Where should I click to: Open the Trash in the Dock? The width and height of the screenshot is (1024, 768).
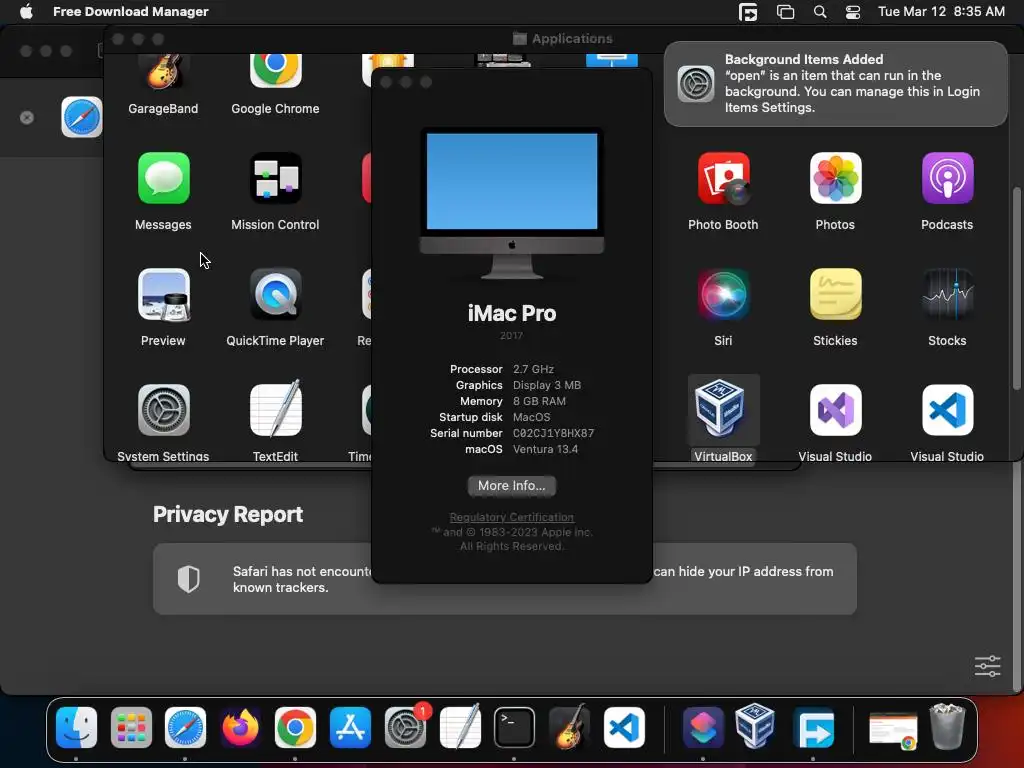[948, 726]
